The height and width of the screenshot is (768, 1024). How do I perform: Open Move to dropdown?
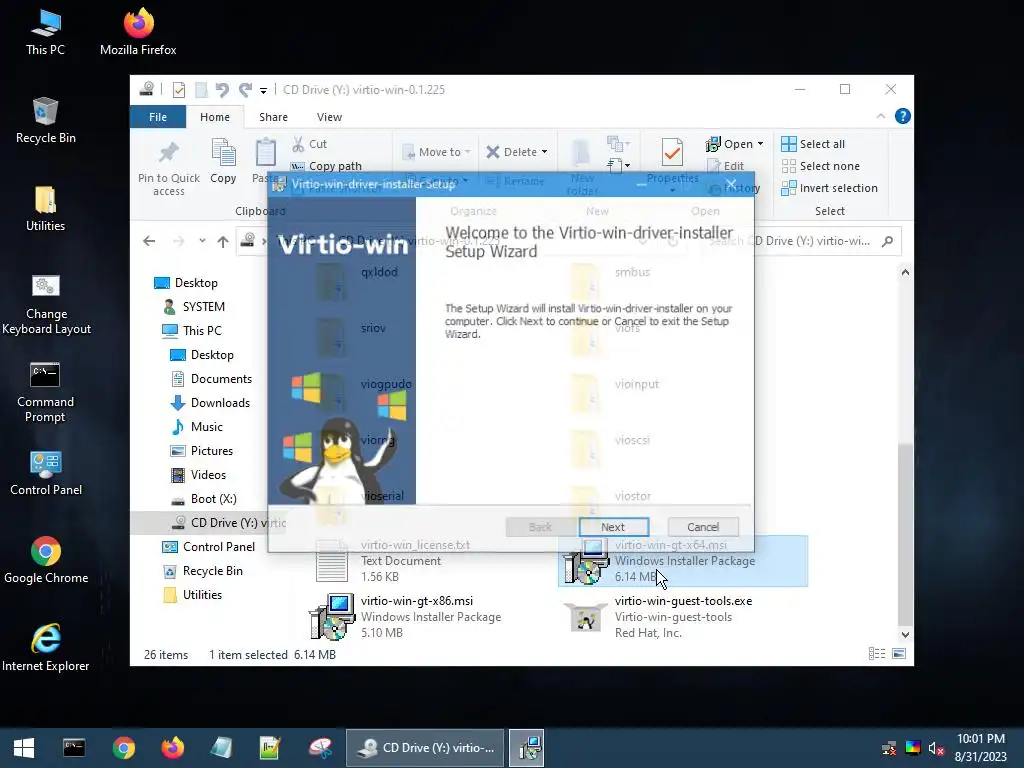[x=437, y=152]
